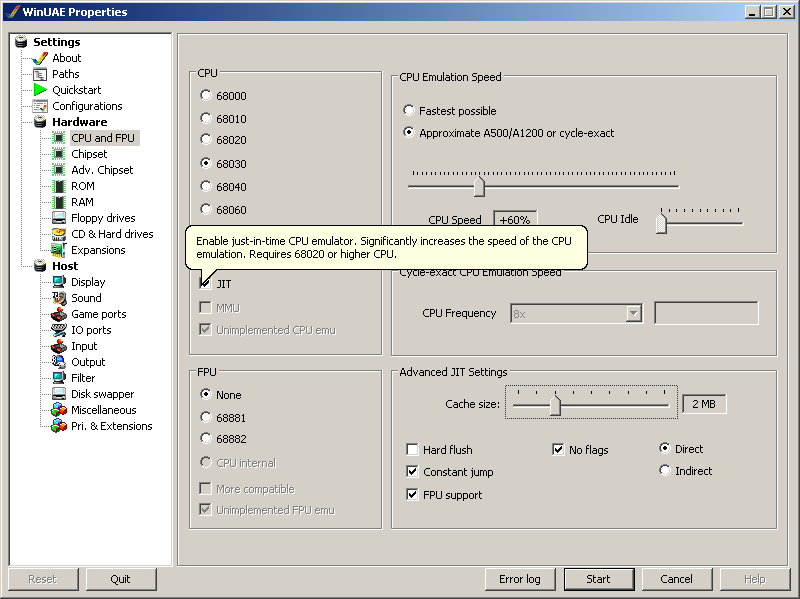Click the empty field beside CPU Frequency
Viewport: 800px width, 599px height.
(x=706, y=313)
